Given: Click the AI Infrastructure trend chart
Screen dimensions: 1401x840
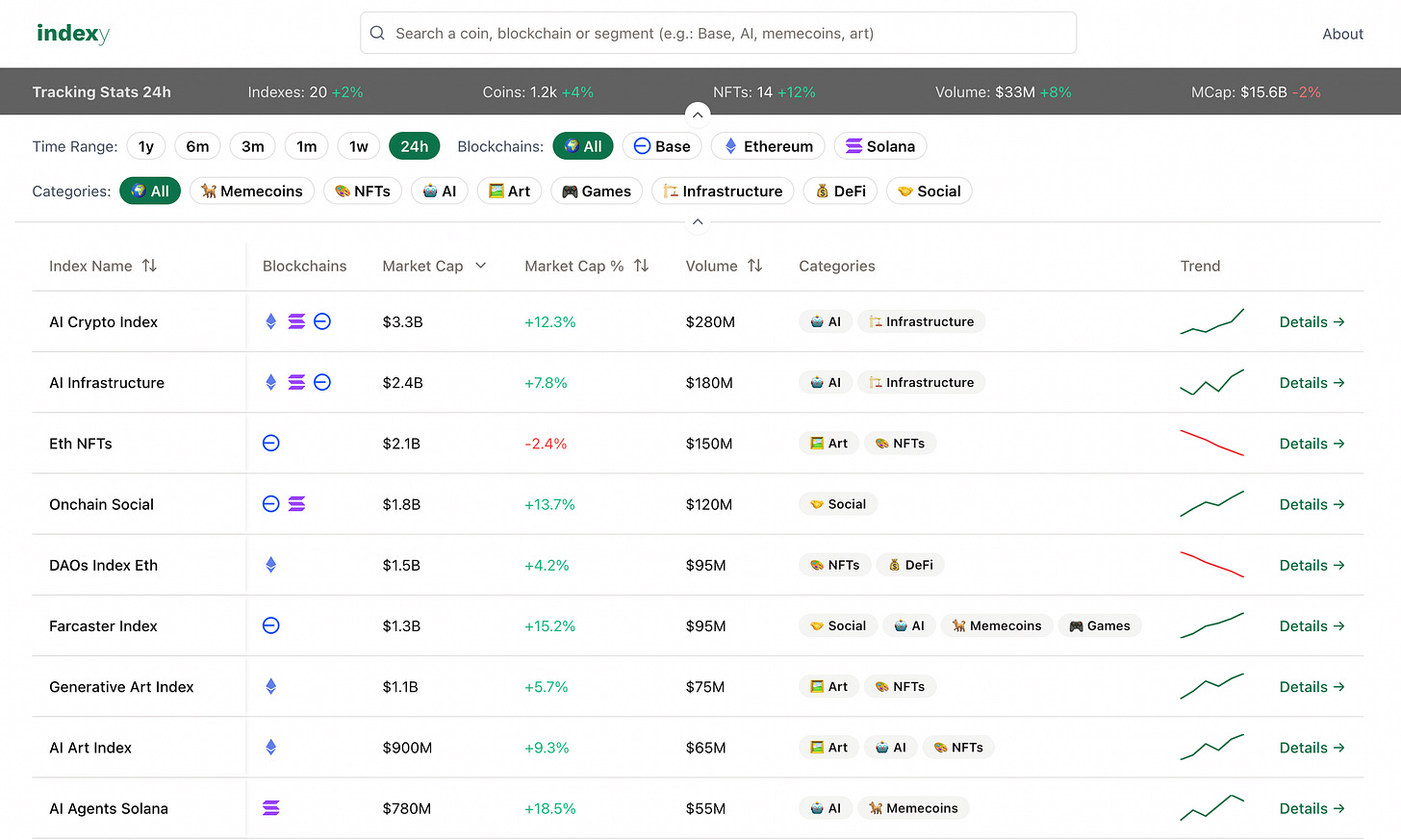Looking at the screenshot, I should [1212, 382].
